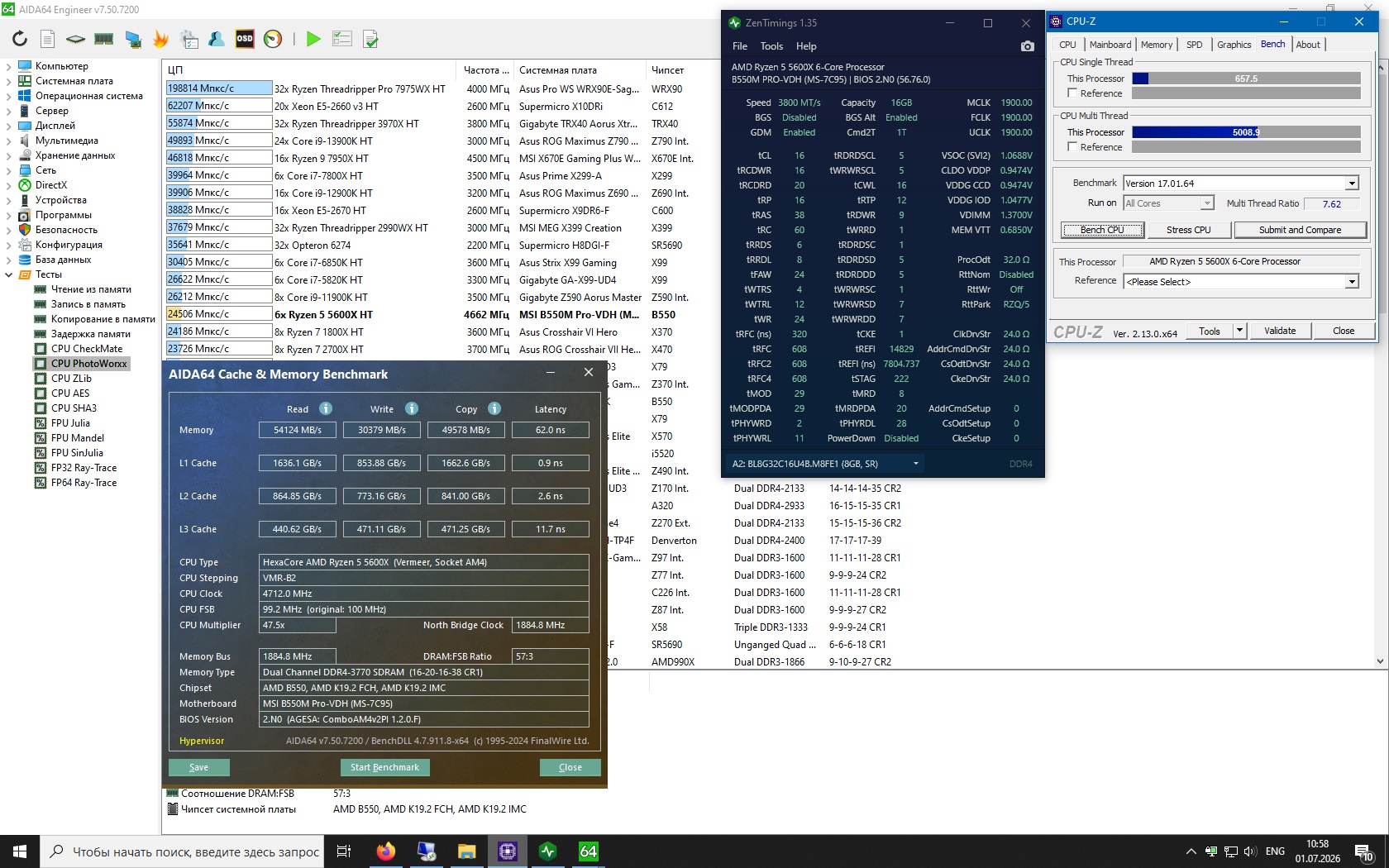
Task: Click the Windows taskbar search box
Action: [x=182, y=851]
